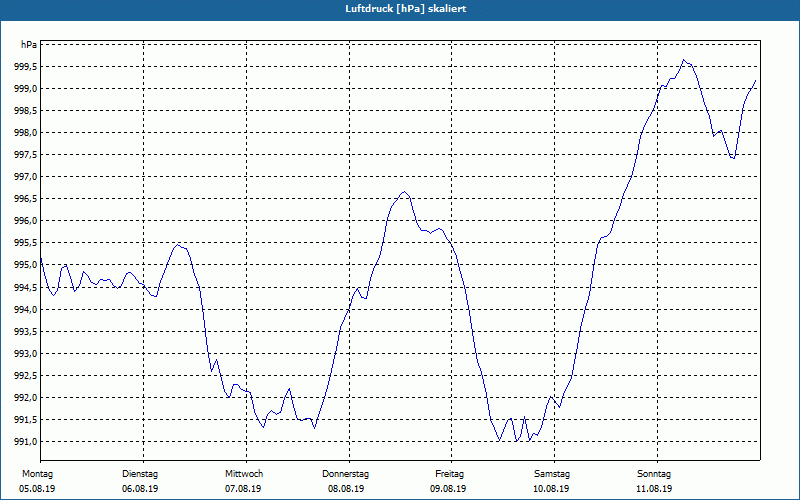800x500 pixels.
Task: Select the 'hPa' axis unit label
Action: coord(29,45)
